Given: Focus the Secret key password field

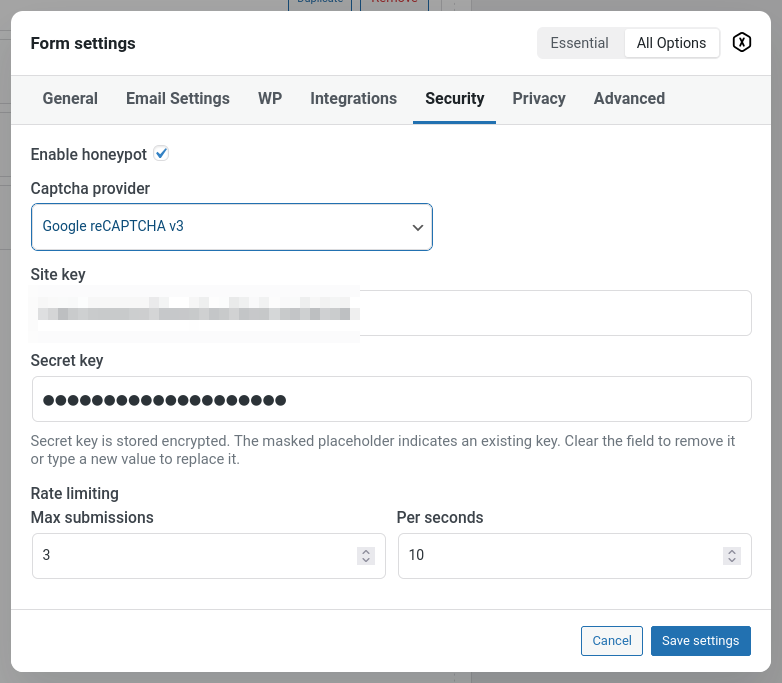Looking at the screenshot, I should point(391,400).
